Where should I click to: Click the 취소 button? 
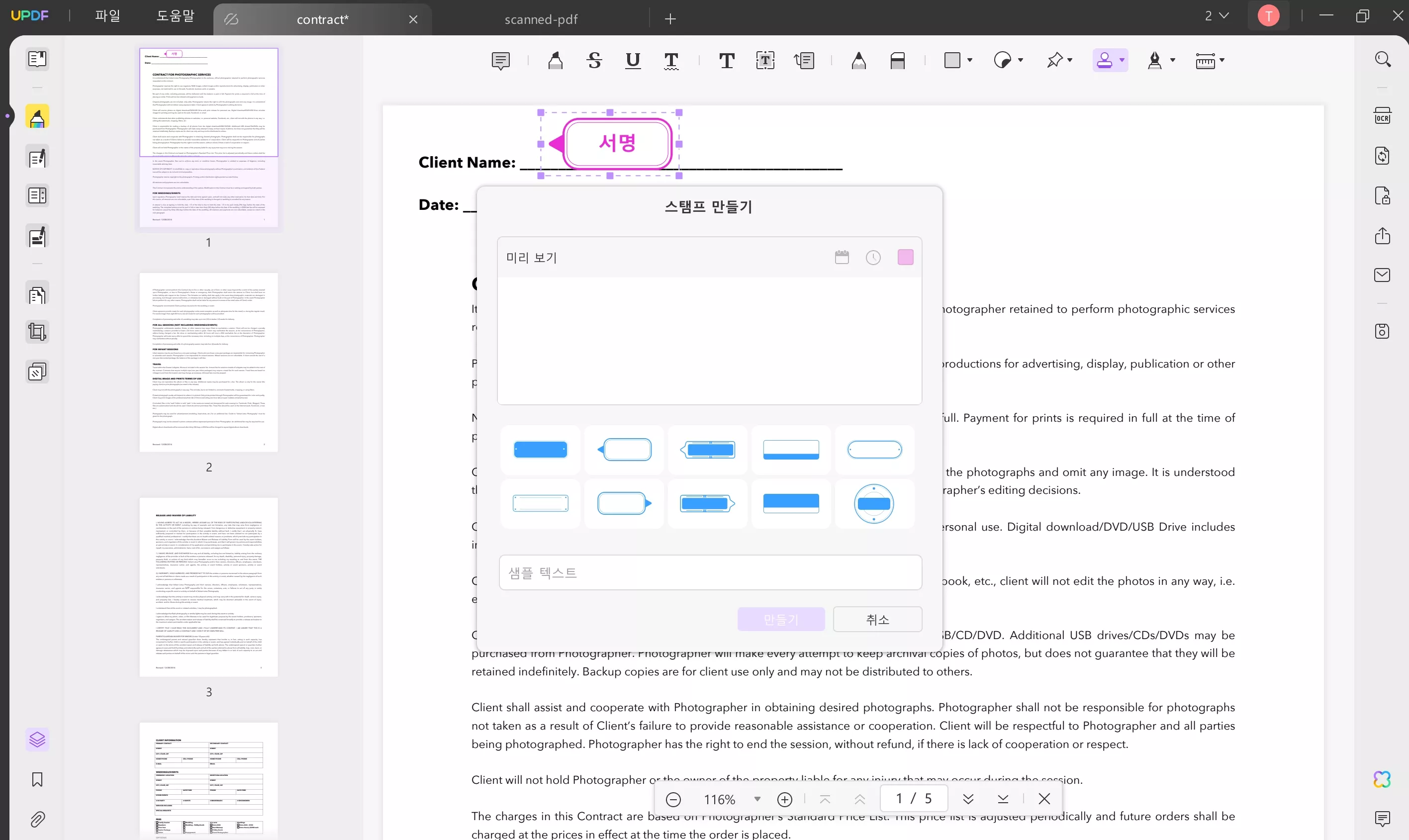[877, 619]
